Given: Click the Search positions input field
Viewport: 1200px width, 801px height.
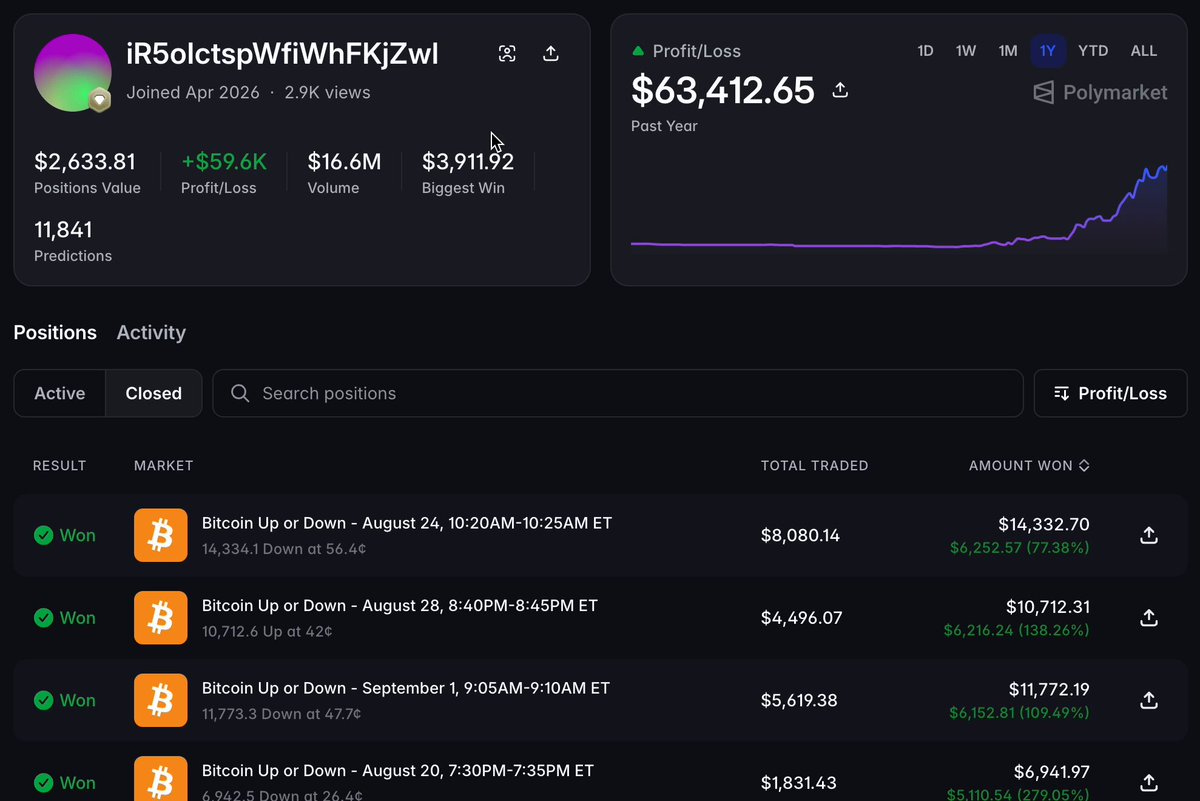Looking at the screenshot, I should point(618,393).
